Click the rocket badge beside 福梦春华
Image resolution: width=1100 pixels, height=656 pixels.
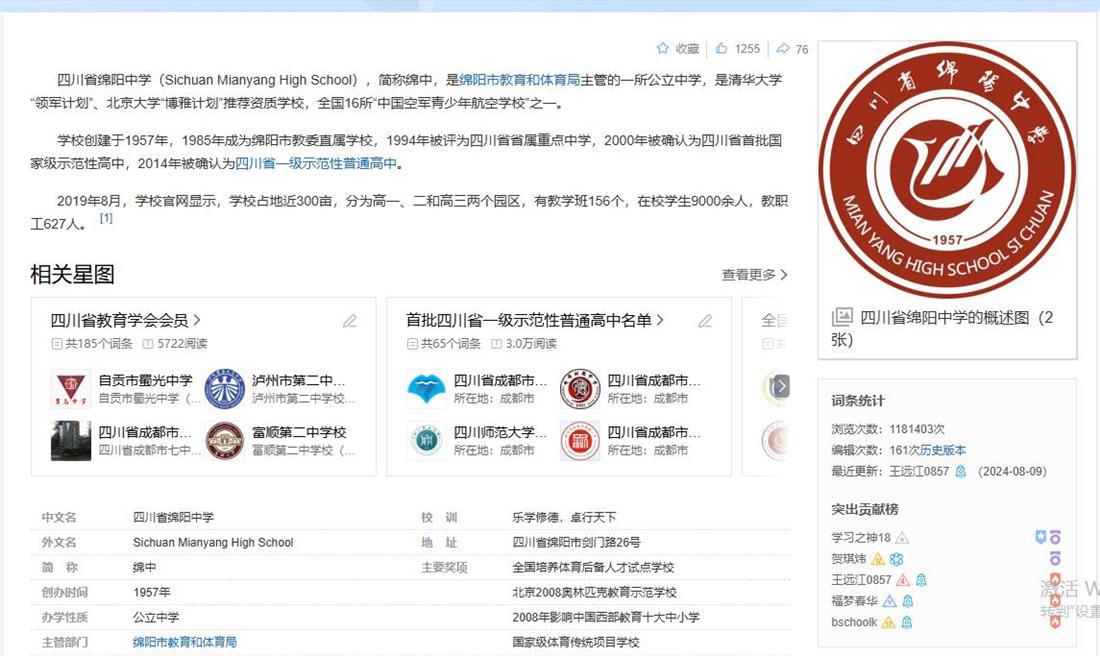pyautogui.click(x=908, y=601)
